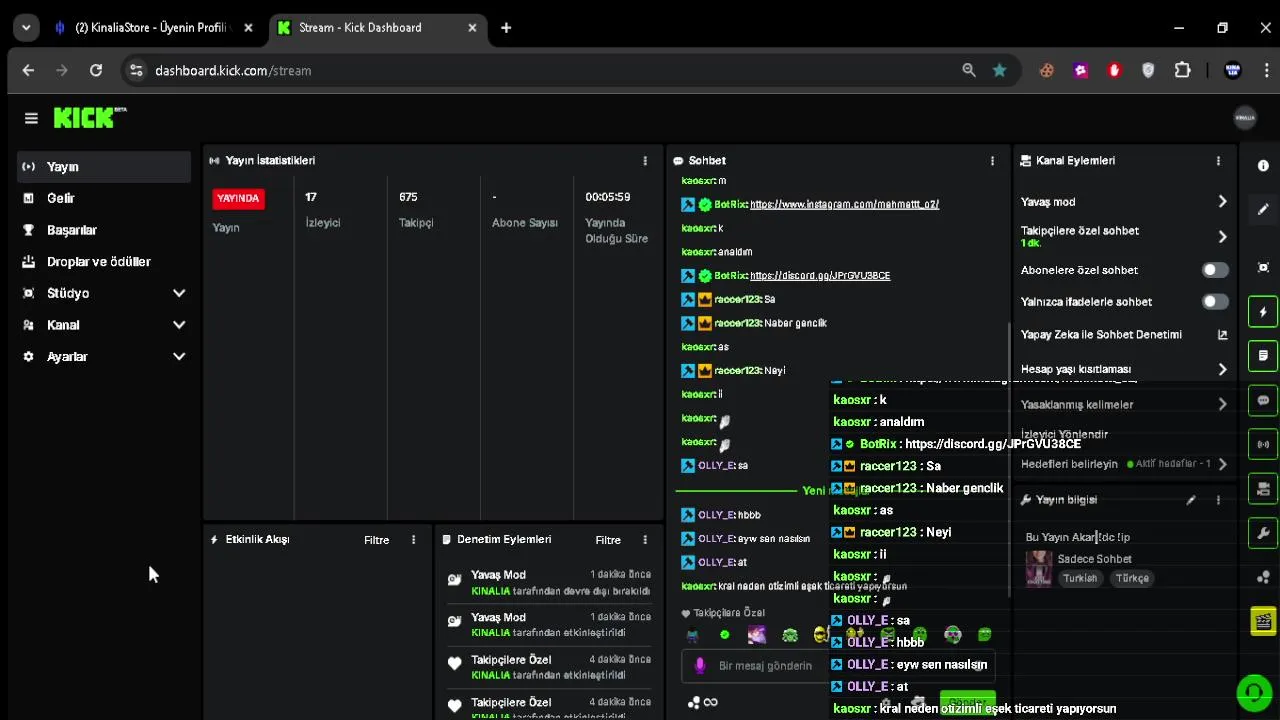Click the info icon in right sidebar
The image size is (1280, 720).
coord(1263,166)
